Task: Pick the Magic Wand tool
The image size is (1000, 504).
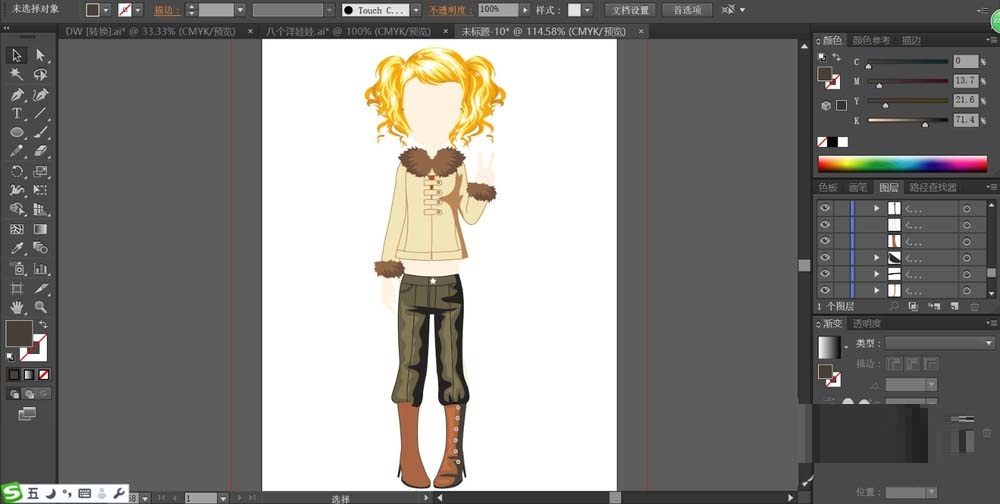Action: point(17,75)
